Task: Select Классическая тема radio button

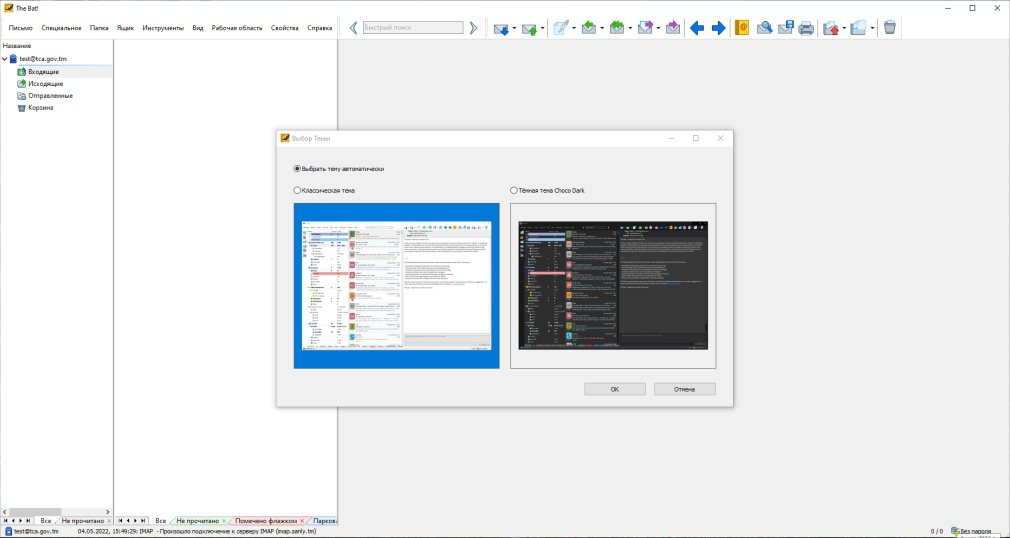Action: (x=297, y=191)
